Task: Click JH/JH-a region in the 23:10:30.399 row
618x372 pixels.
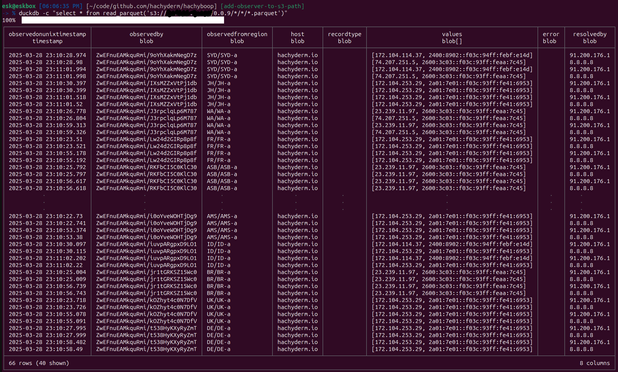Action: click(219, 90)
